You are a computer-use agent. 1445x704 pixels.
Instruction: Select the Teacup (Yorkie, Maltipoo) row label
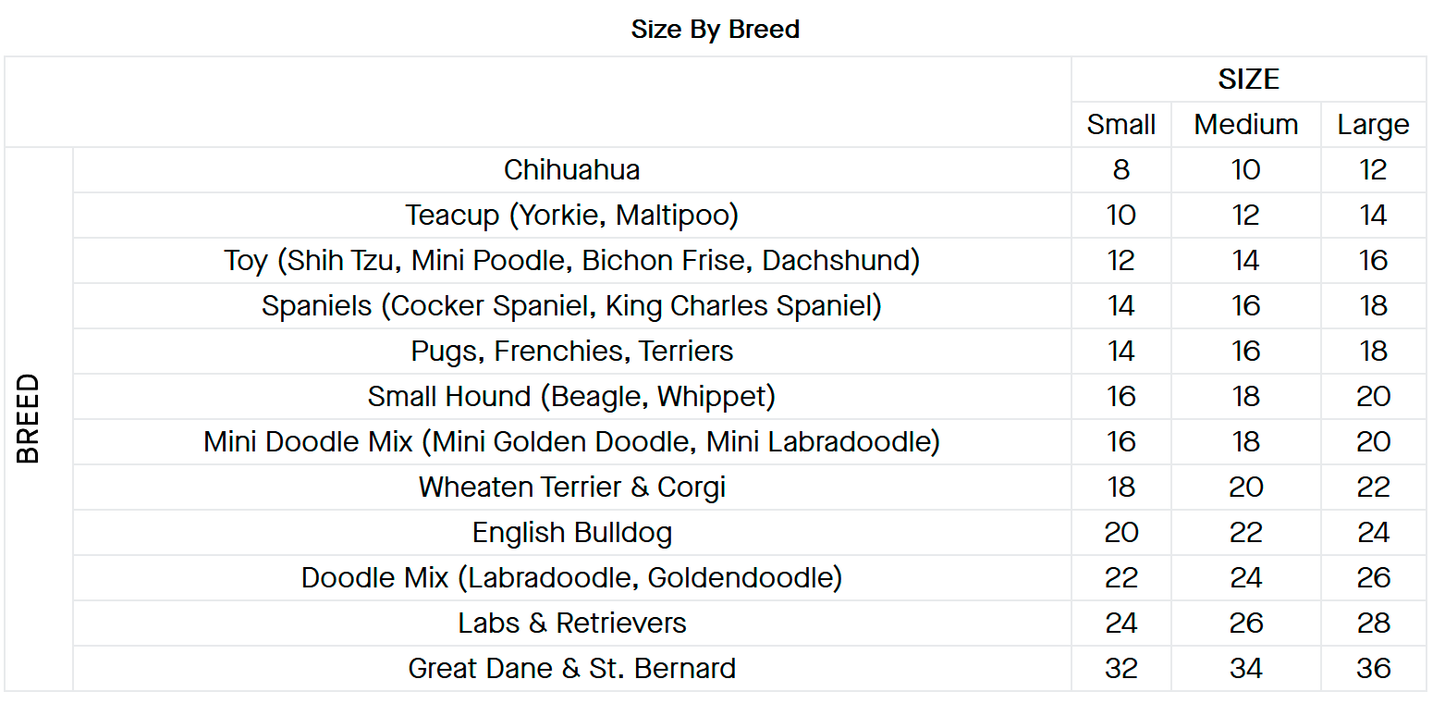click(x=572, y=215)
